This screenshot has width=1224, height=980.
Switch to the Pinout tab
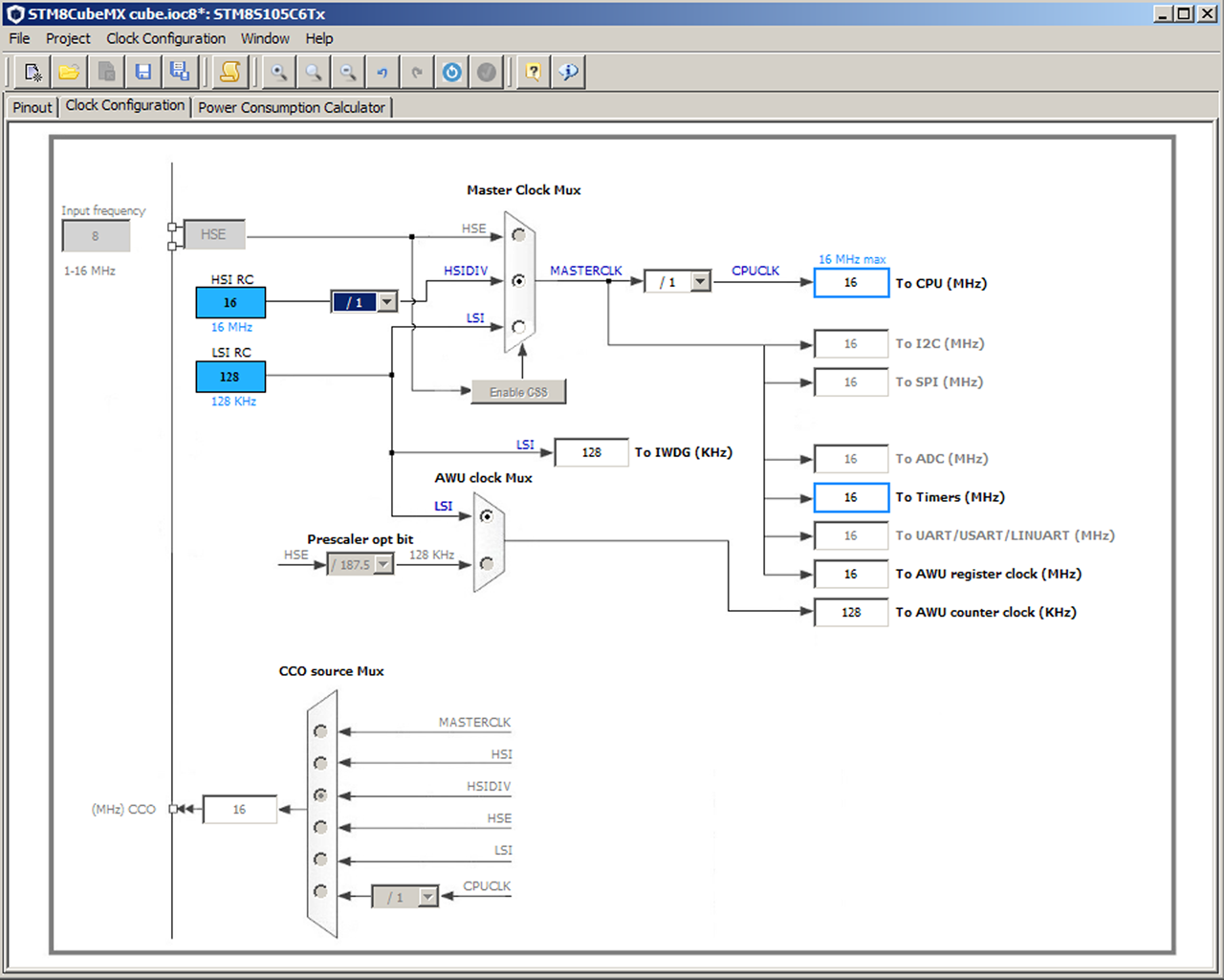click(x=33, y=107)
